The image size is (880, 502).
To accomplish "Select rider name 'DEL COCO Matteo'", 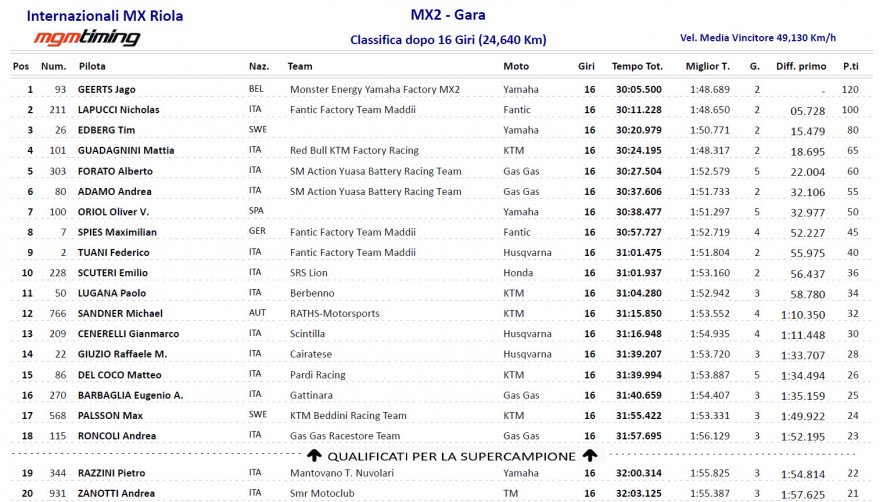I will (x=120, y=375).
